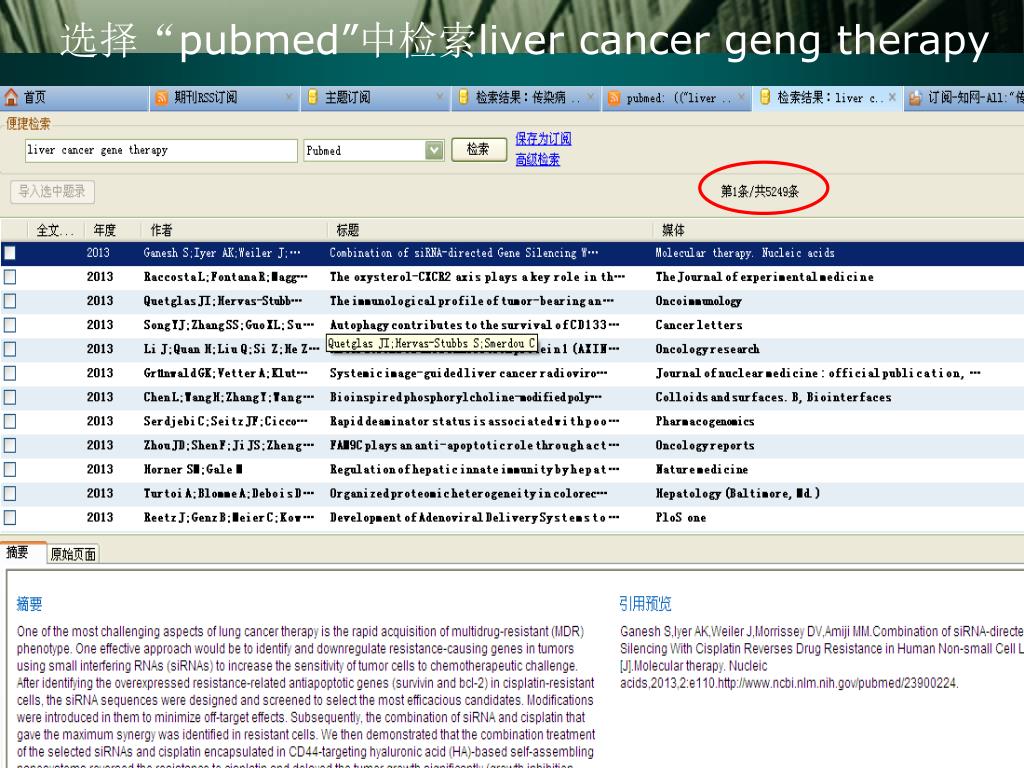This screenshot has height=768, width=1024.
Task: Tick the checkbox for Zhou JD row
Action: coord(10,445)
